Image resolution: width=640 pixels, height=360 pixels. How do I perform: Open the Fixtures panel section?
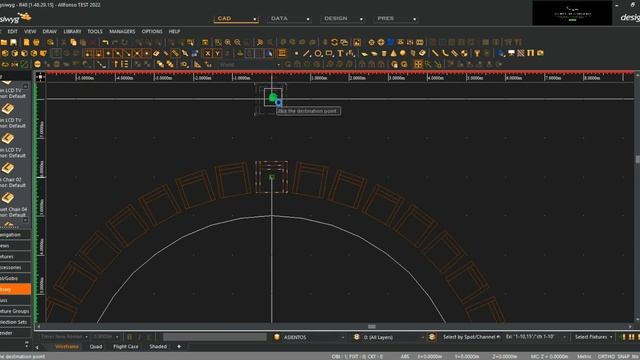pyautogui.click(x=16, y=257)
